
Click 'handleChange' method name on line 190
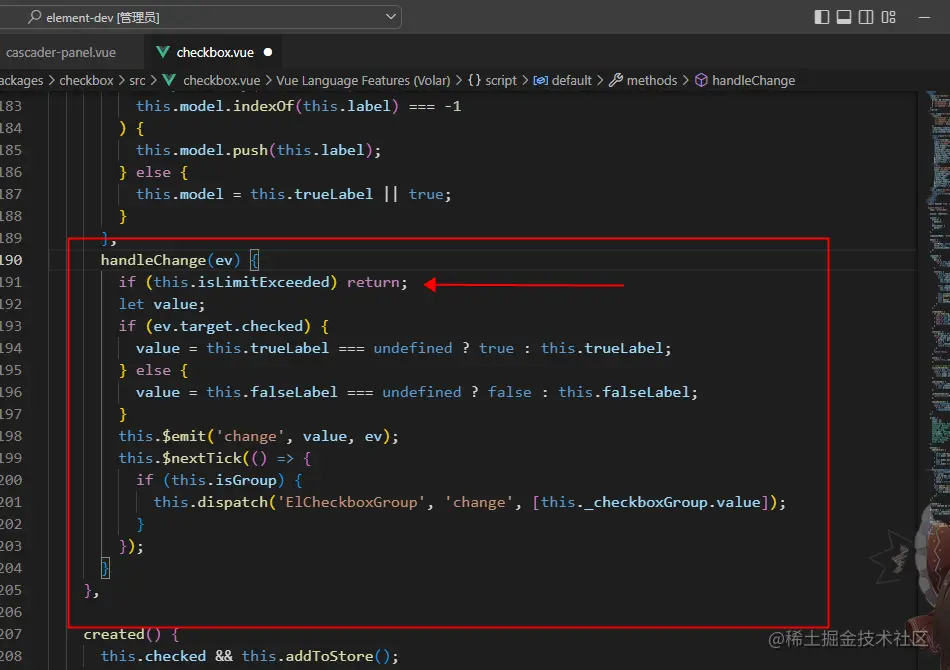(x=153, y=260)
